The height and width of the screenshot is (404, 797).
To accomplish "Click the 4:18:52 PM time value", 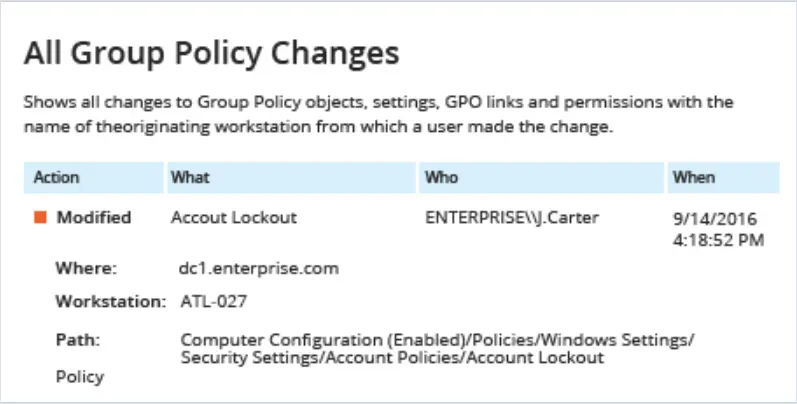I will coord(718,240).
